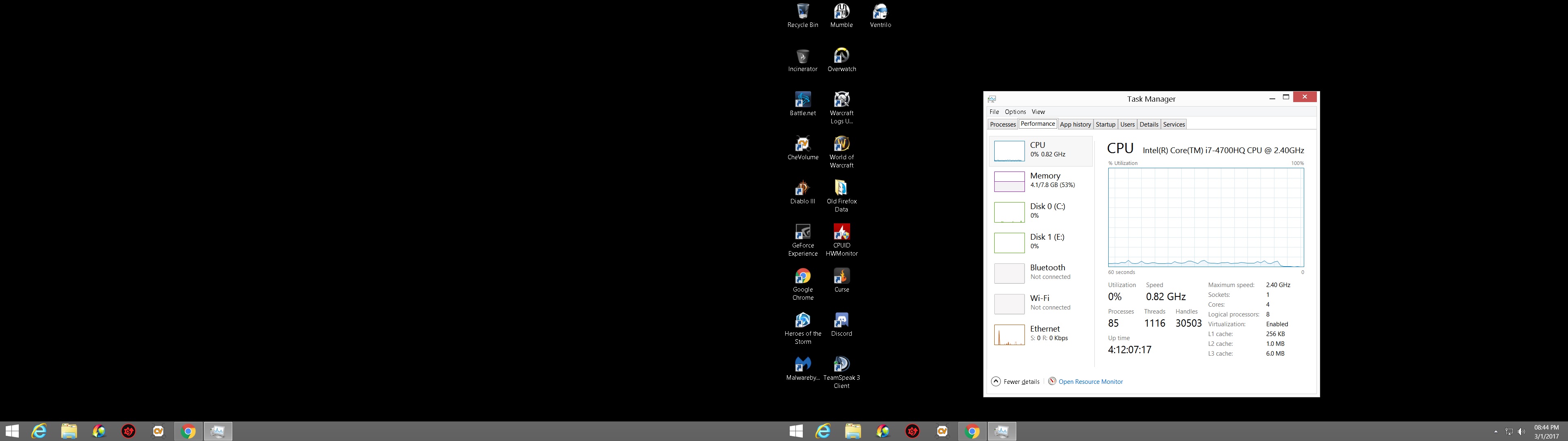Switch to the App history tab
This screenshot has width=1568, height=441.
click(x=1075, y=124)
